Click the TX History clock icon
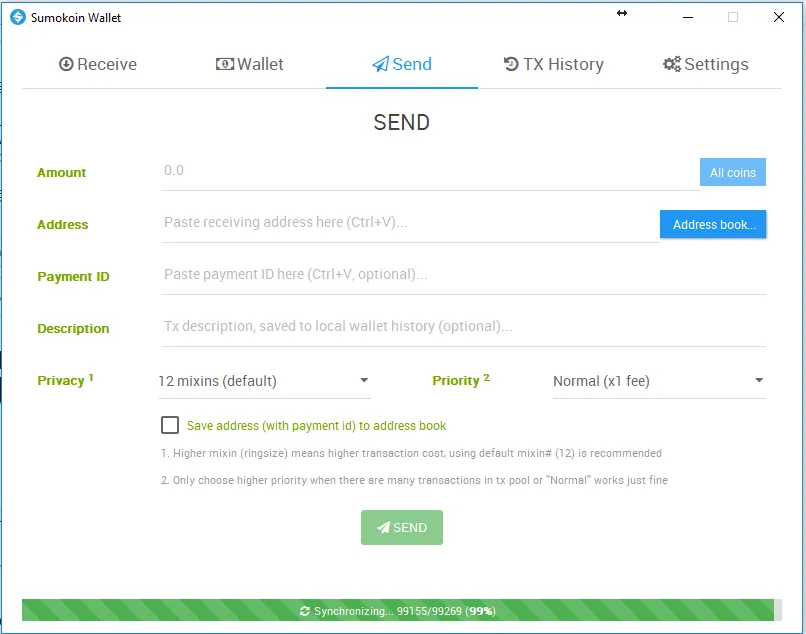The image size is (806, 634). click(511, 64)
